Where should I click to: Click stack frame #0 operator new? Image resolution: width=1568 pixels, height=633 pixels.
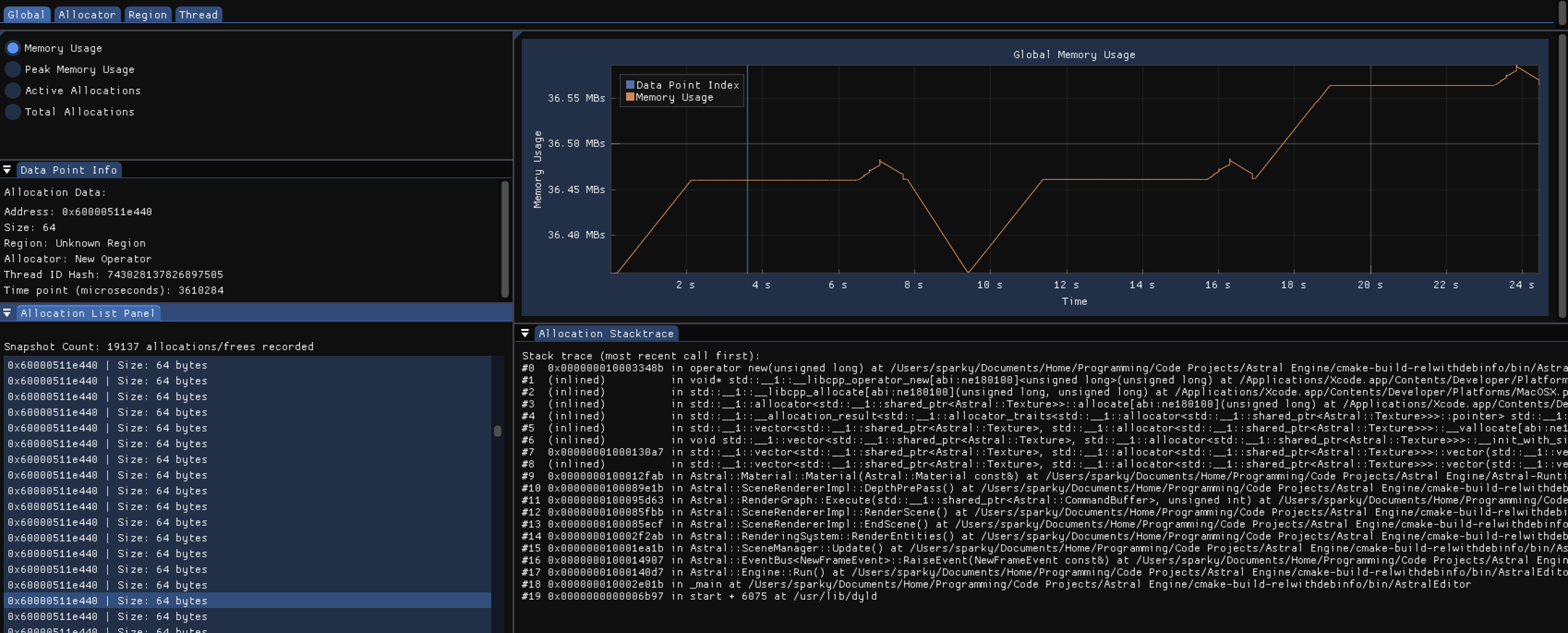coord(730,367)
